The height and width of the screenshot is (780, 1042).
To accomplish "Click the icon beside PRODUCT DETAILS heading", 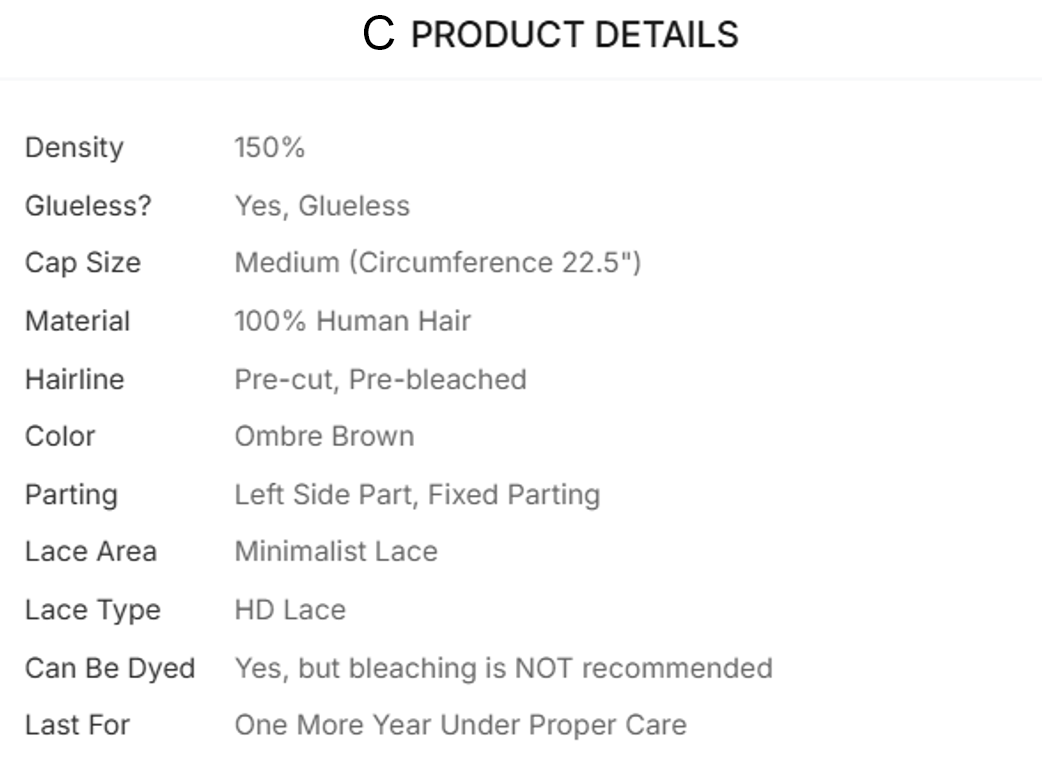I will click(x=379, y=35).
